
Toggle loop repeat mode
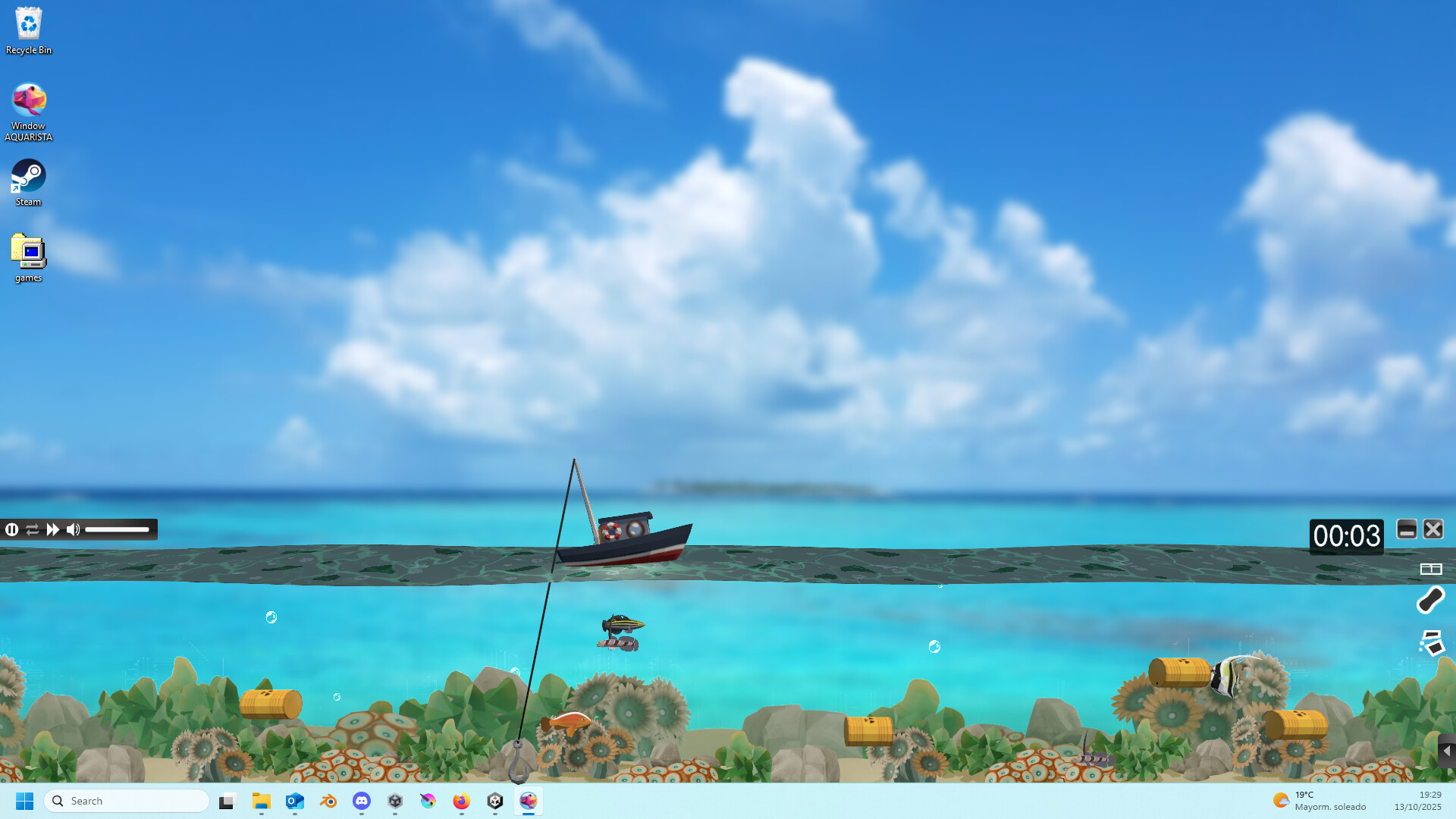(32, 529)
